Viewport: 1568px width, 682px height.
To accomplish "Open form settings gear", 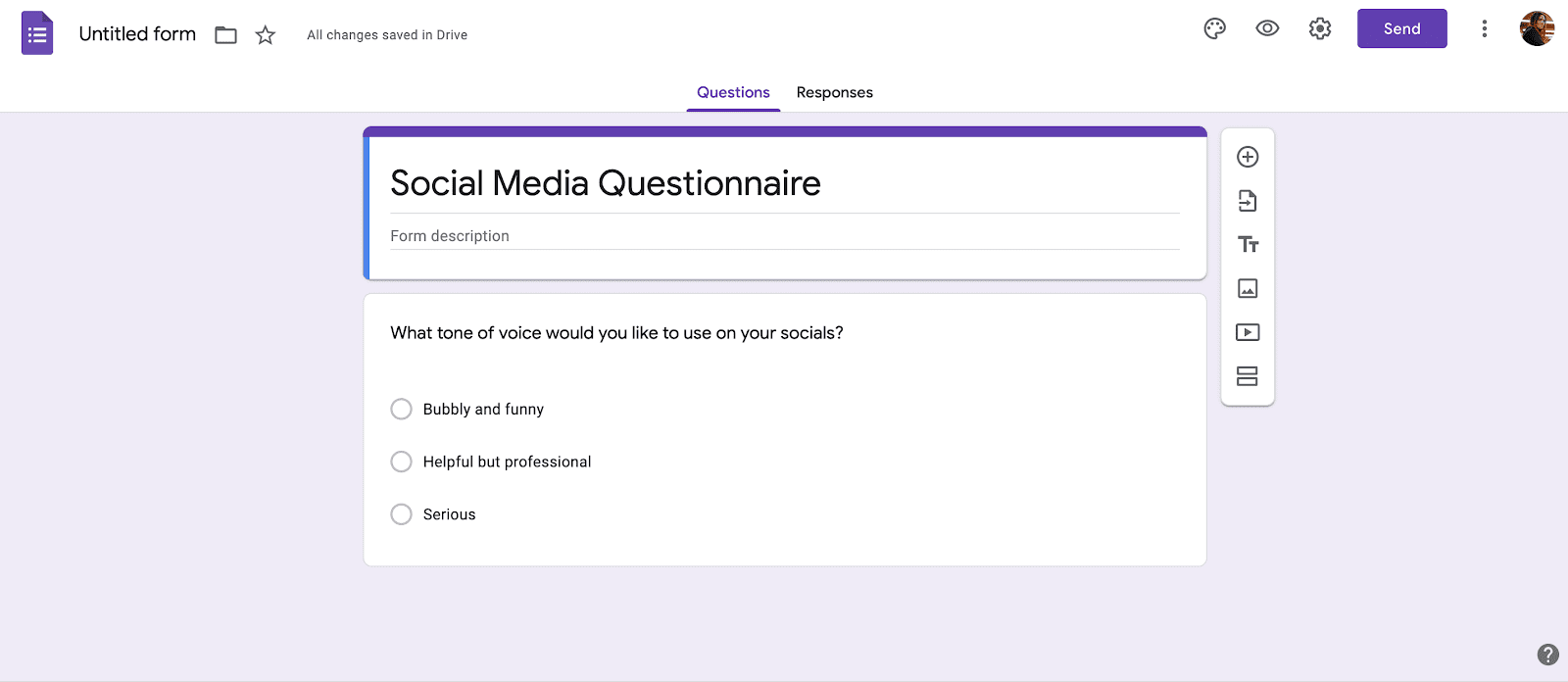I will click(1320, 28).
